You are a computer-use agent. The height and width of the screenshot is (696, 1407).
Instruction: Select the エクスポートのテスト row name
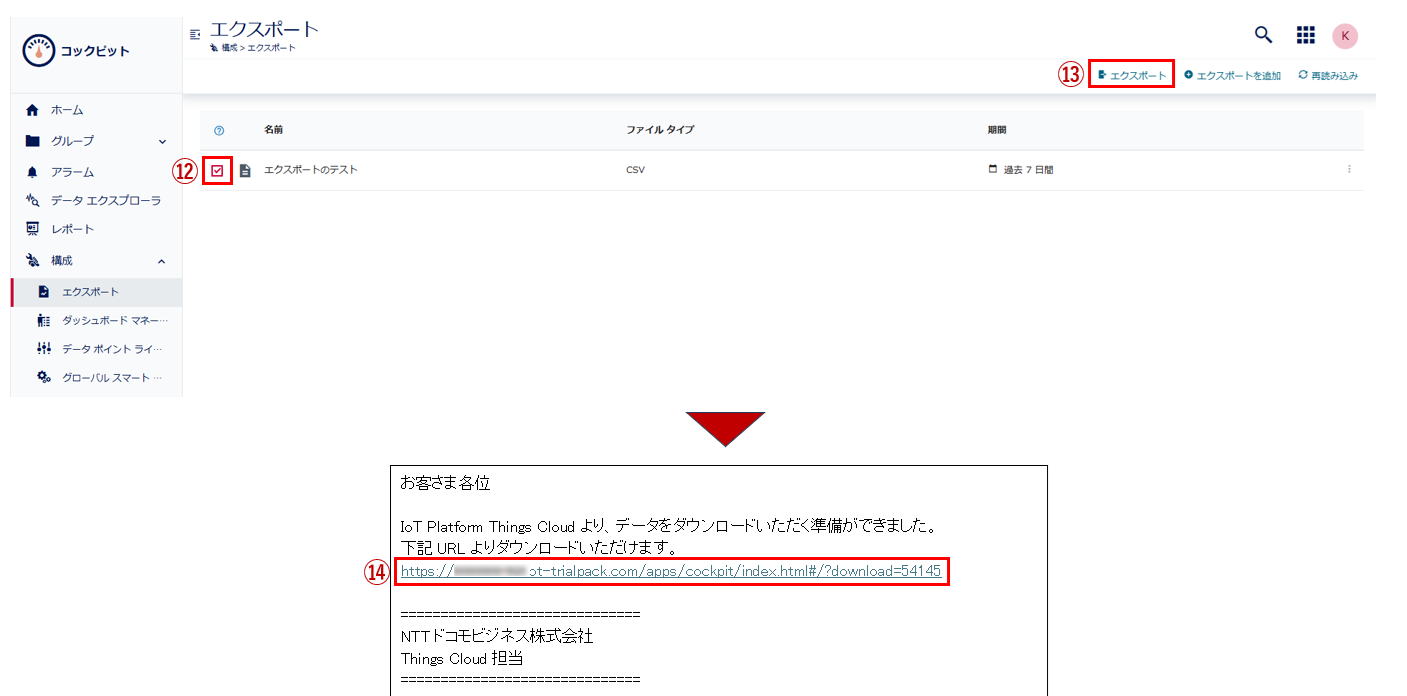(x=312, y=169)
